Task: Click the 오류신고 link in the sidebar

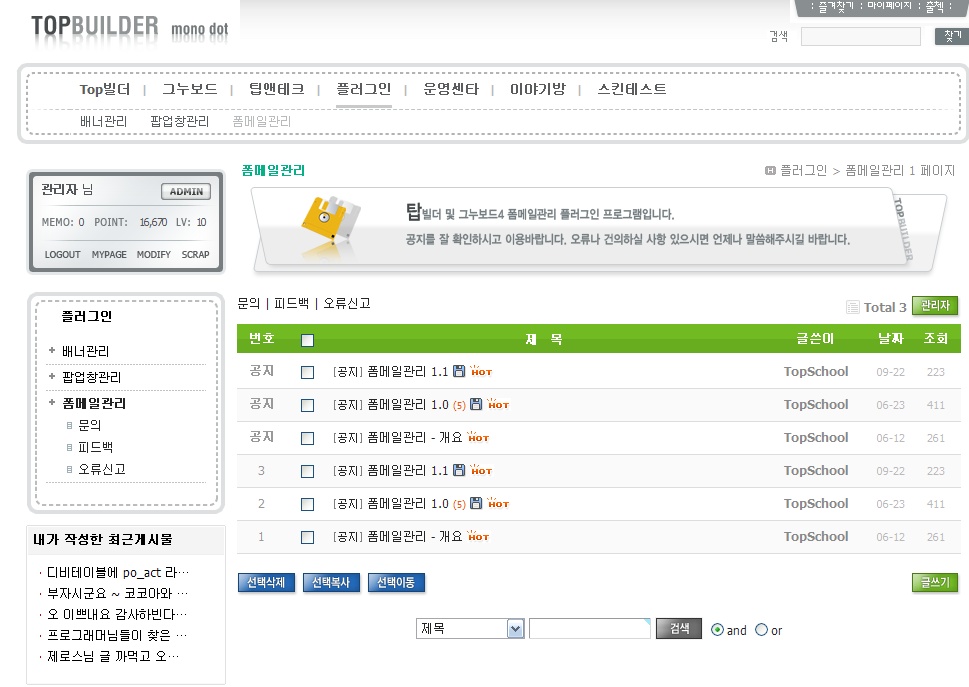Action: pos(101,469)
